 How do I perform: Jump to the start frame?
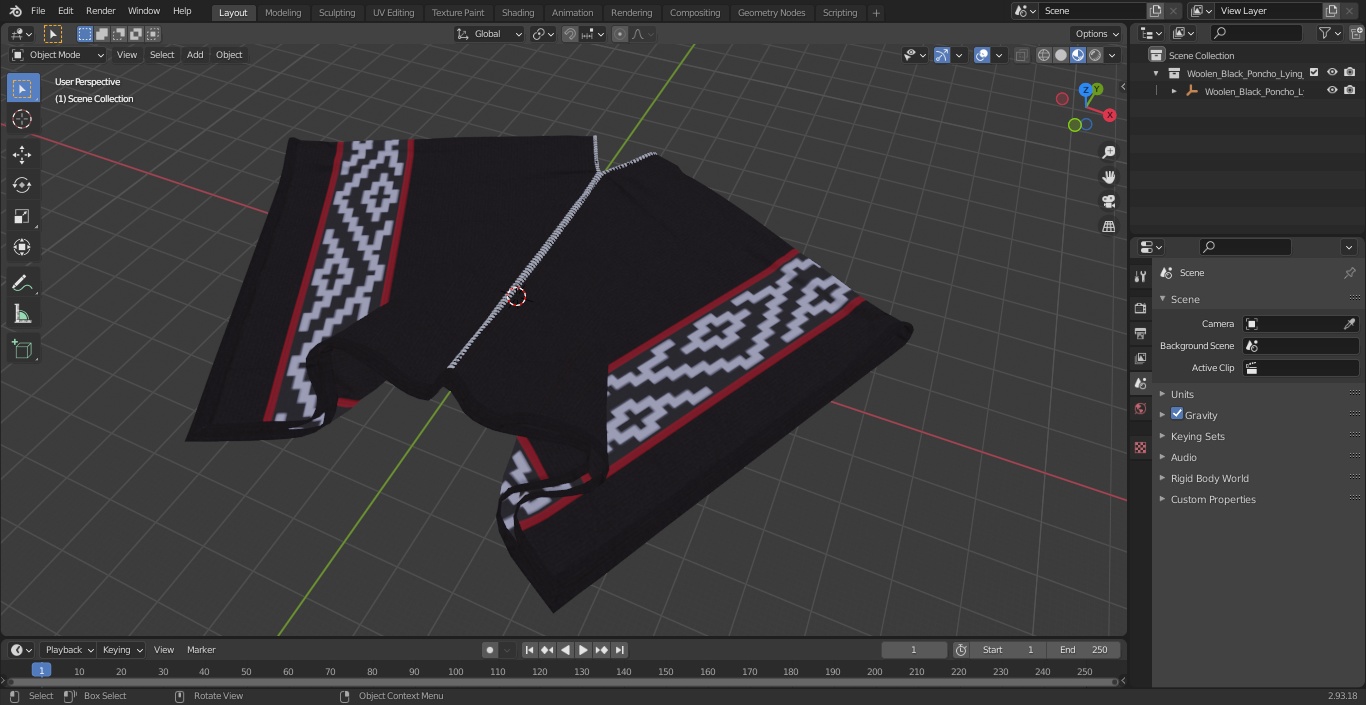[530, 650]
